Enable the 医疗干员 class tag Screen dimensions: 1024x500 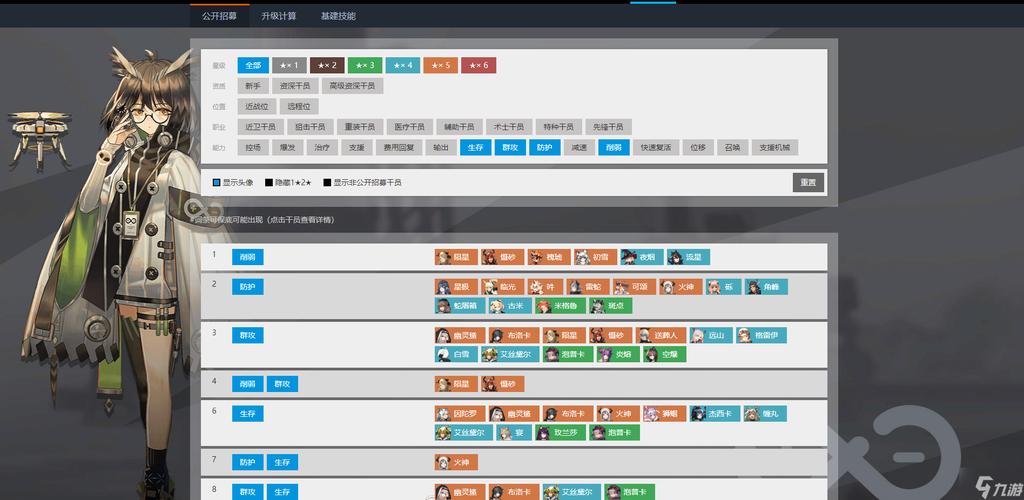(x=409, y=127)
